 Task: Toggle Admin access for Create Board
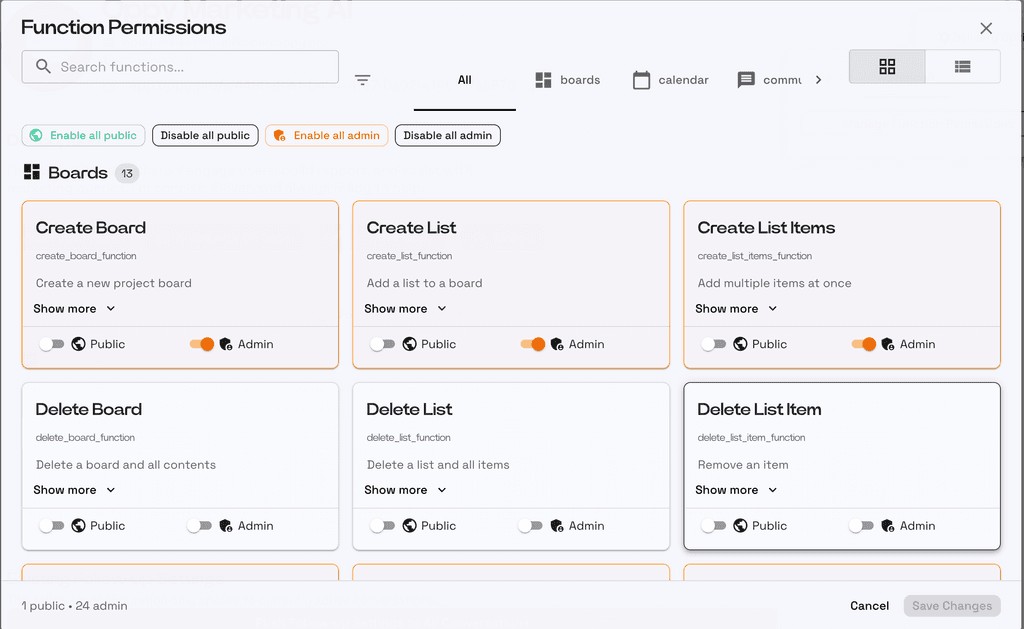pos(202,344)
